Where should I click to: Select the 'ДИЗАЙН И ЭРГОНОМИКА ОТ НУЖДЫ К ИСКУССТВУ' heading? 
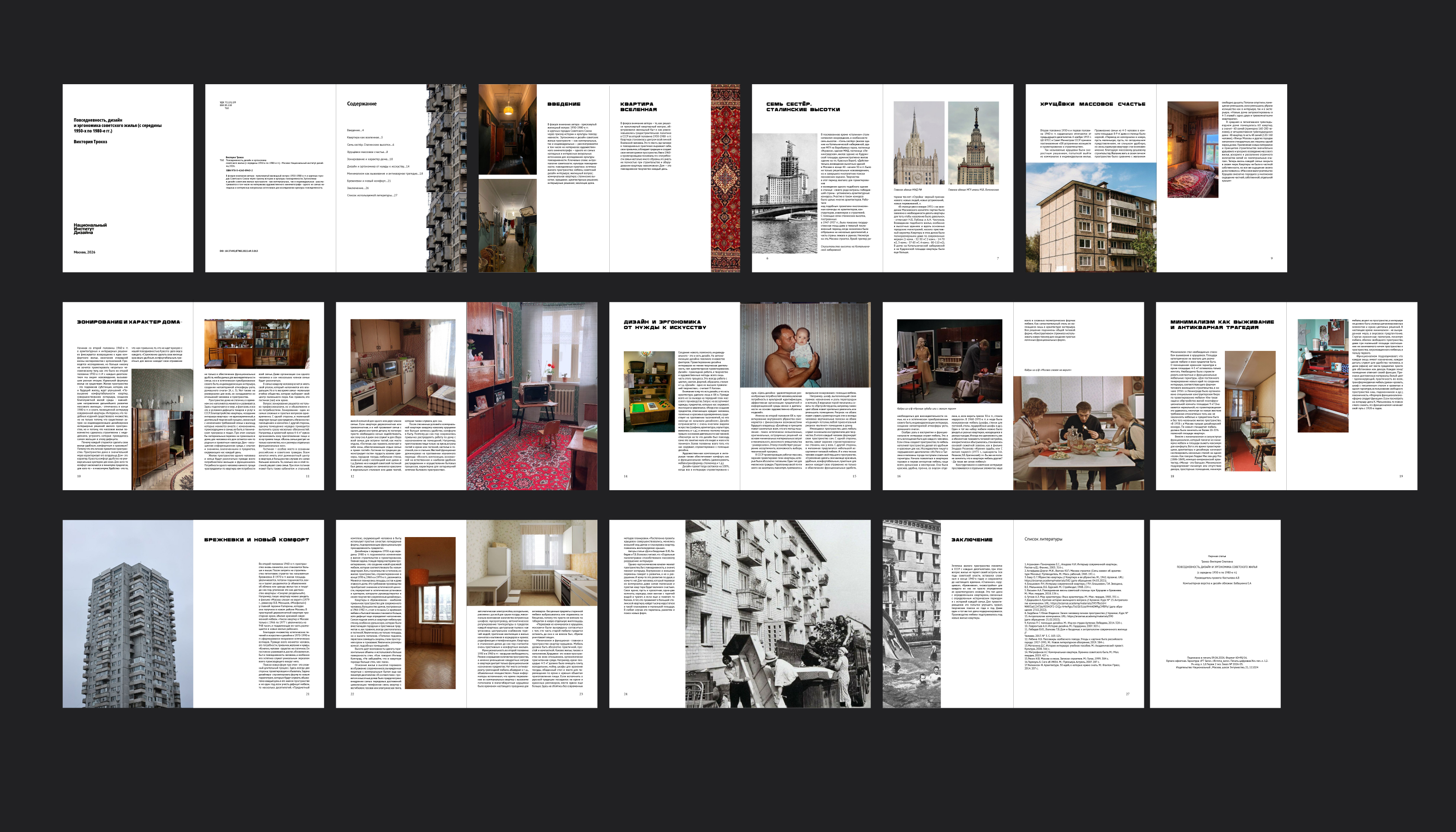point(665,325)
